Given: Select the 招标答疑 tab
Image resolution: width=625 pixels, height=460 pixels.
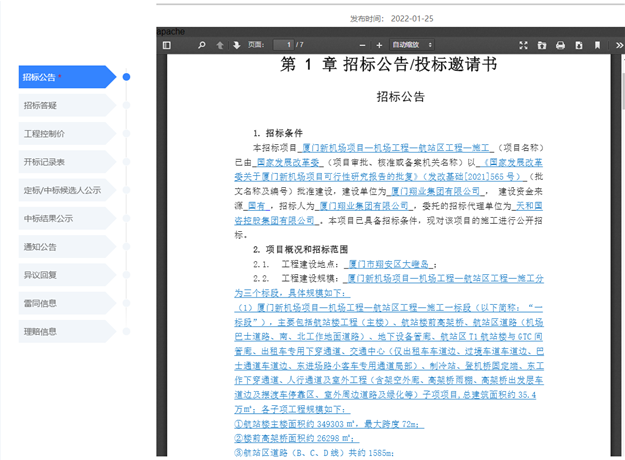Looking at the screenshot, I should coord(67,105).
